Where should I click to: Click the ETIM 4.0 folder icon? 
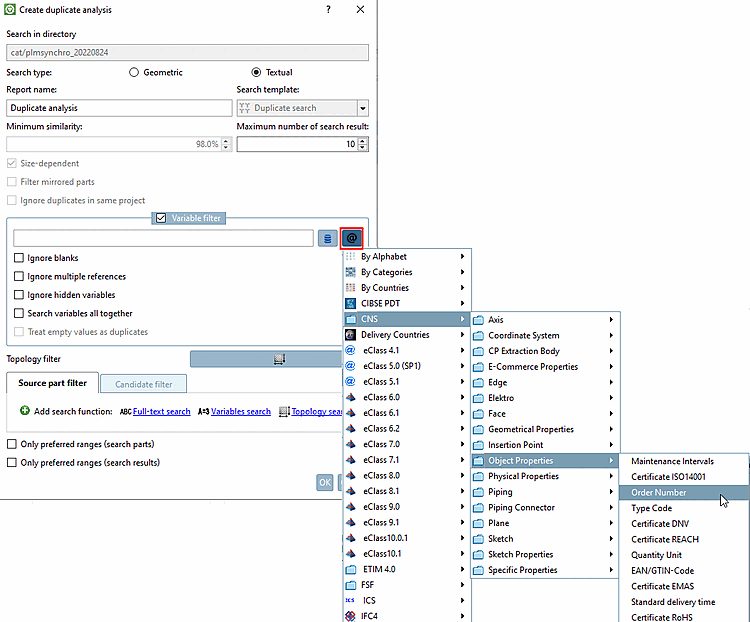pyautogui.click(x=351, y=569)
